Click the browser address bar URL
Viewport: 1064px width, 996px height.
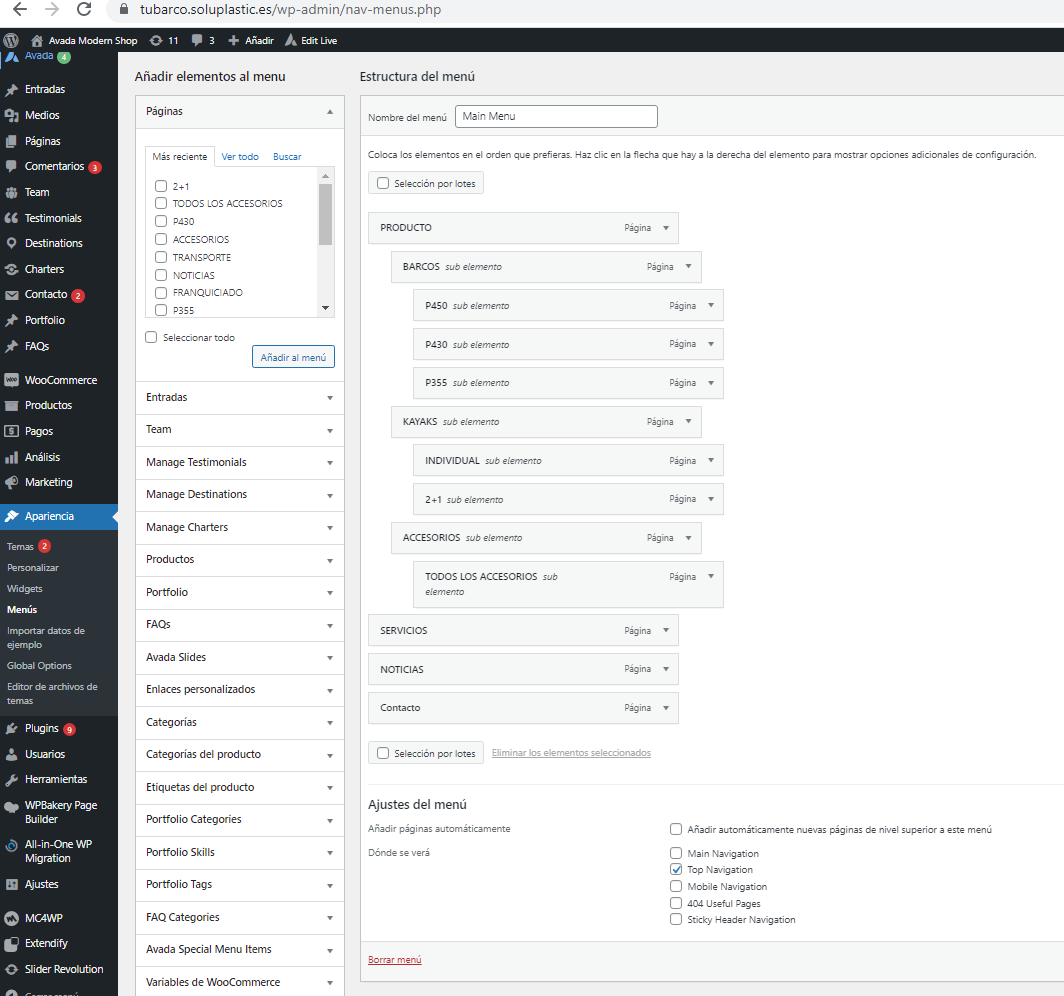[290, 9]
